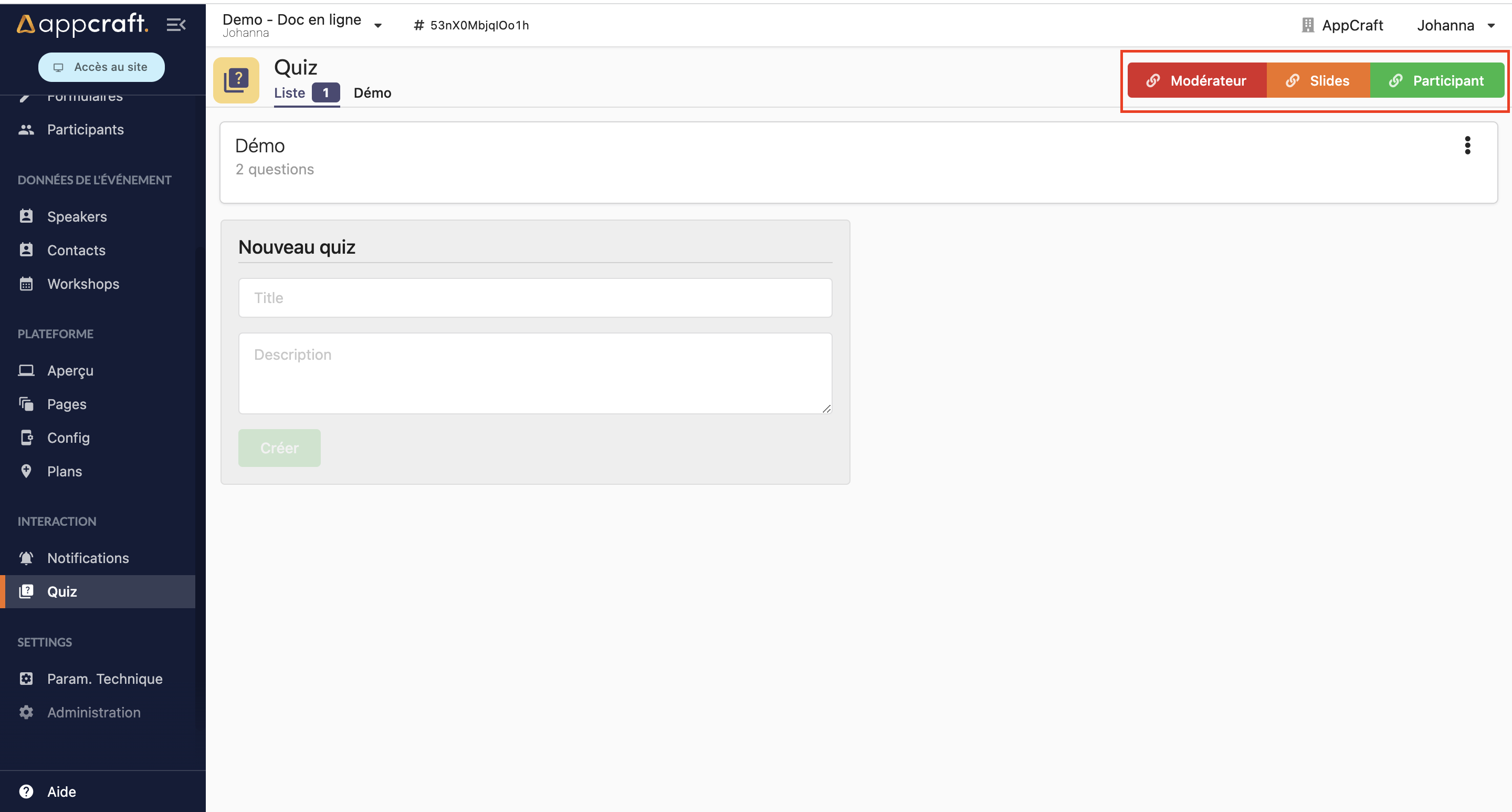Click the Aide help icon at bottom

pos(28,791)
